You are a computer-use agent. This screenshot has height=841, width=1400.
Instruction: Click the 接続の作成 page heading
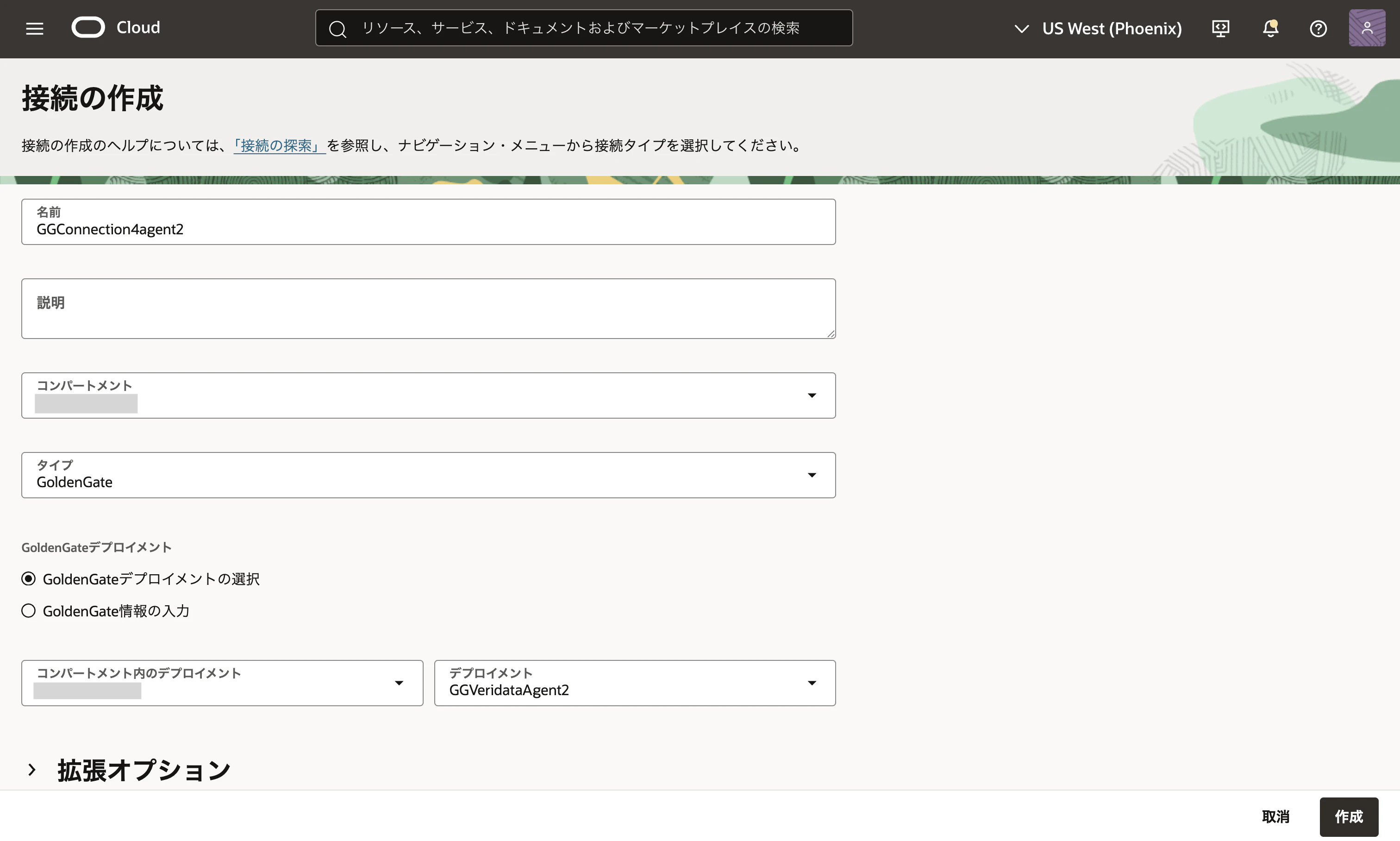92,98
